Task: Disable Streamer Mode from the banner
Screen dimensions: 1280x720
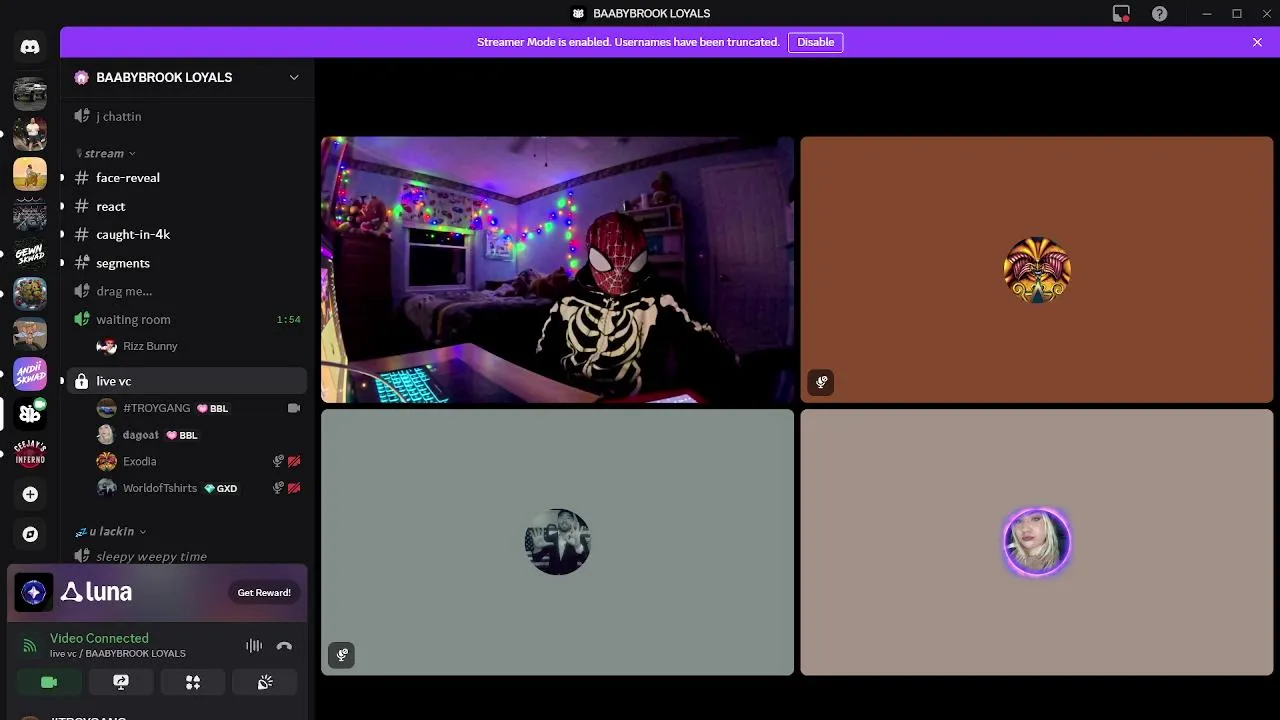Action: pyautogui.click(x=815, y=42)
